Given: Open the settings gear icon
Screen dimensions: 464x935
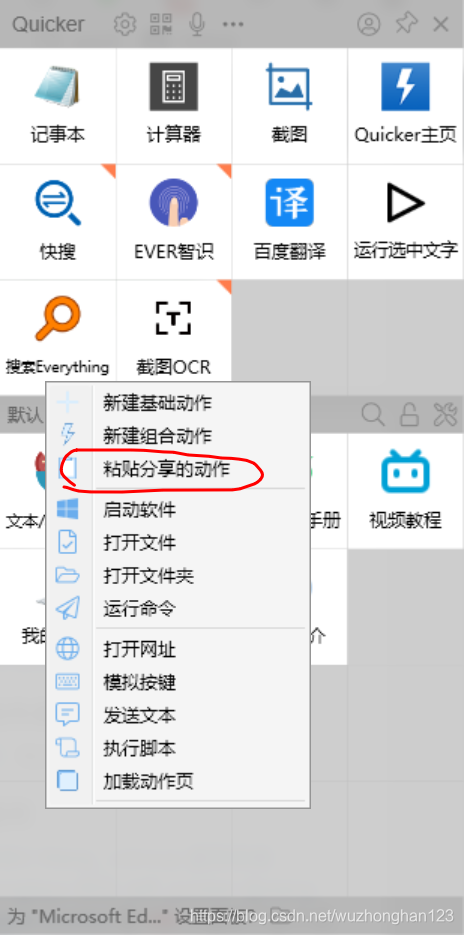Looking at the screenshot, I should (x=125, y=24).
